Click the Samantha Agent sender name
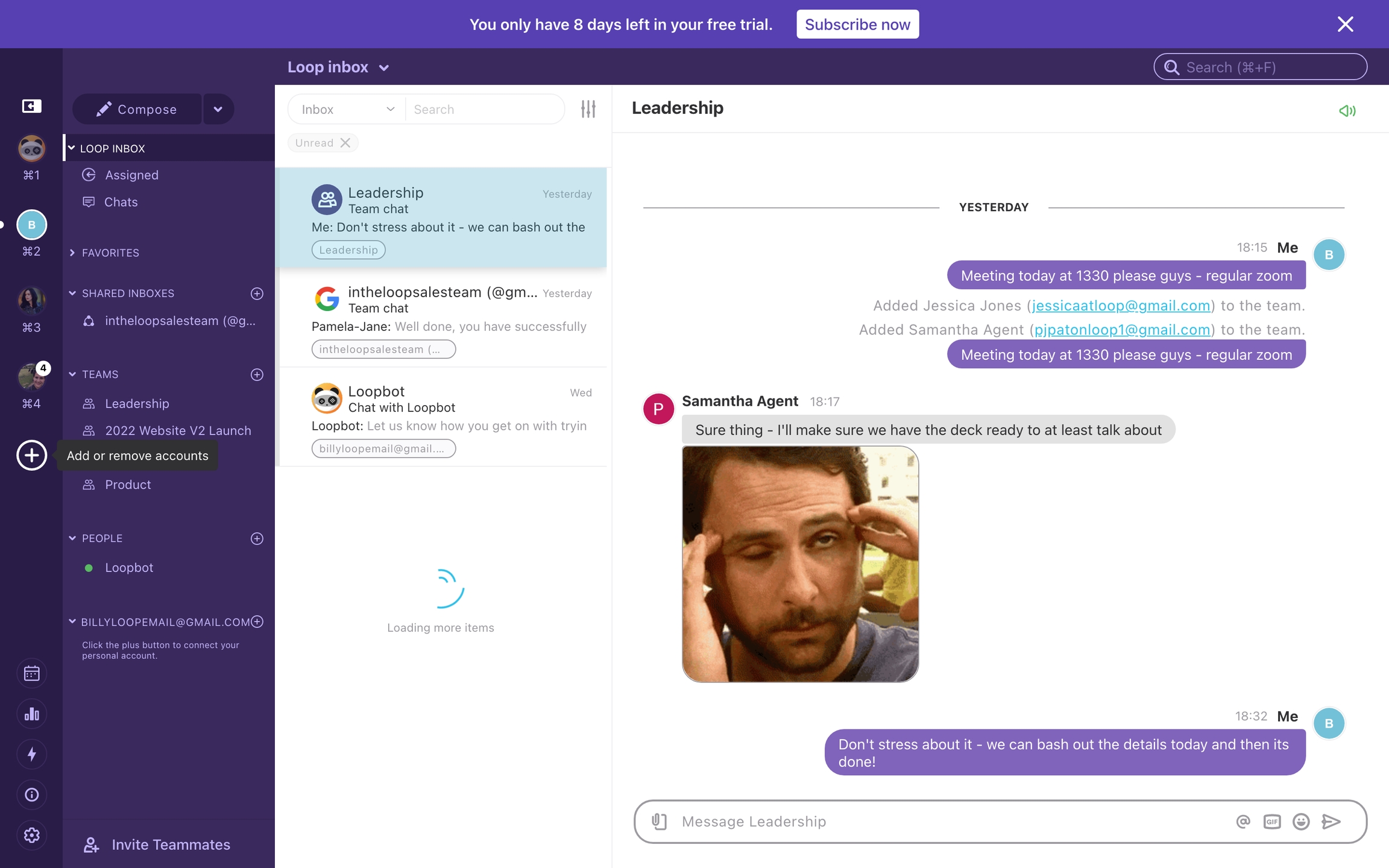The width and height of the screenshot is (1389, 868). (x=740, y=401)
